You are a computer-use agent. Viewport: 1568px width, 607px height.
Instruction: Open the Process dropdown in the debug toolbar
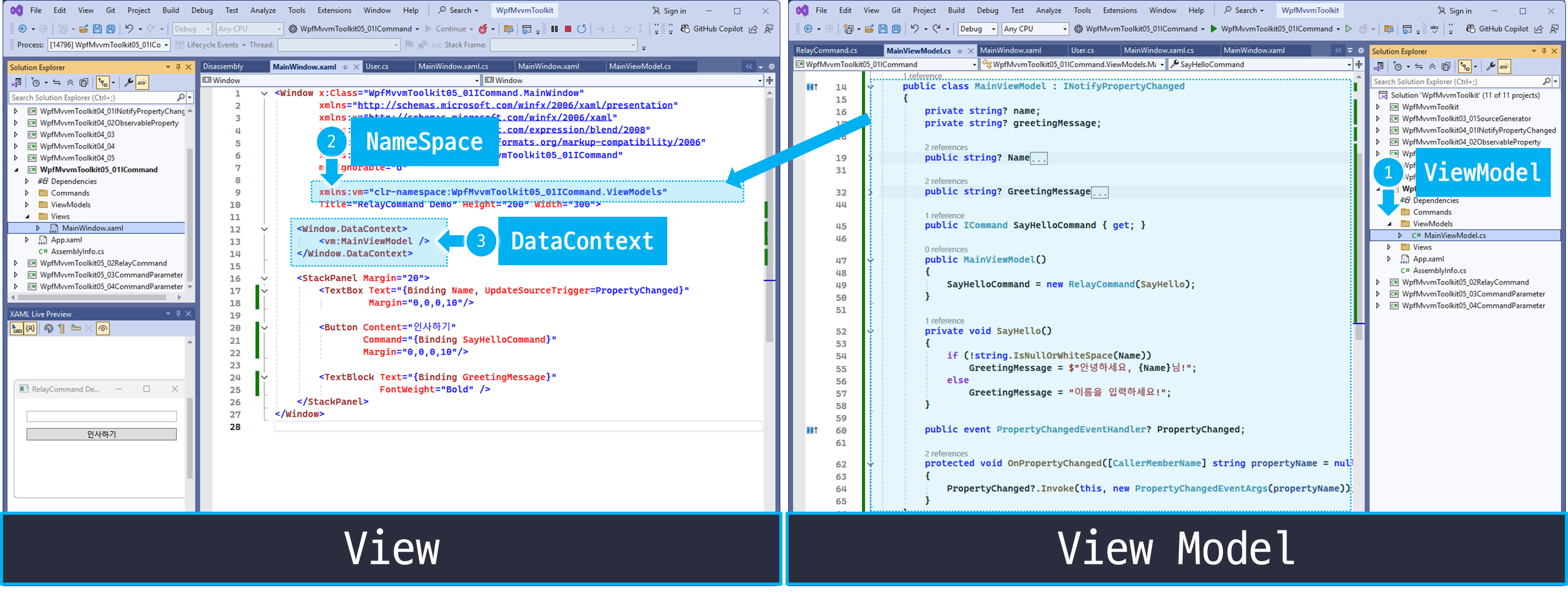point(166,45)
